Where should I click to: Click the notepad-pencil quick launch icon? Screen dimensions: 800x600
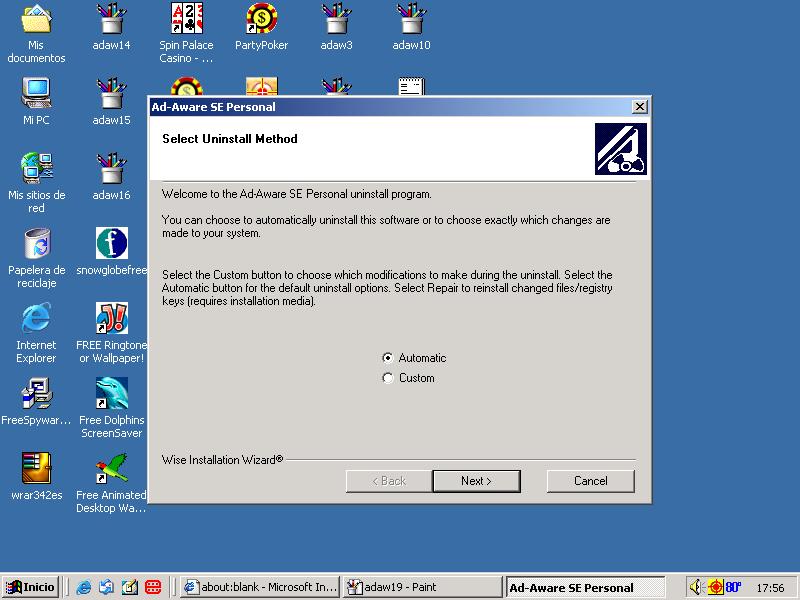pos(130,587)
